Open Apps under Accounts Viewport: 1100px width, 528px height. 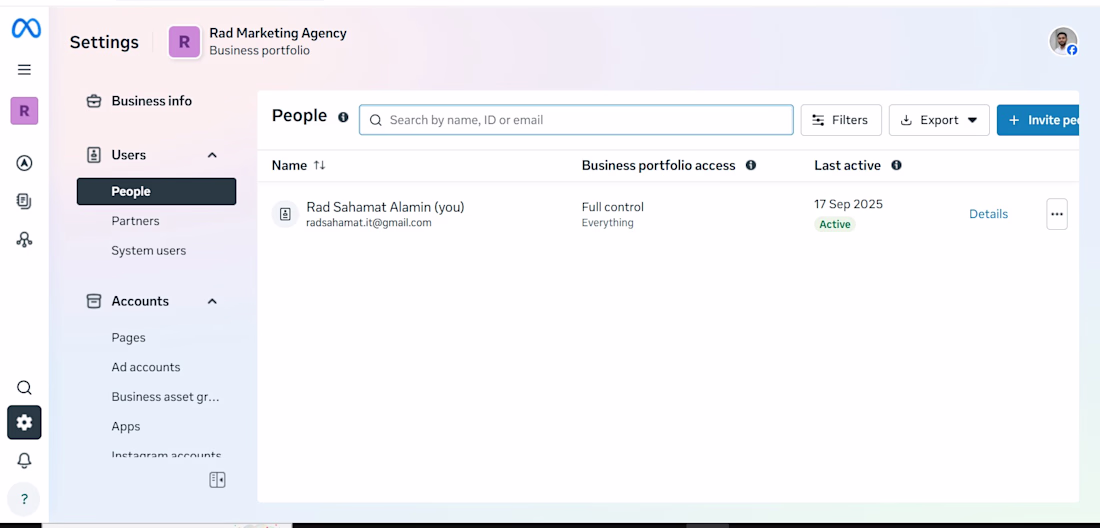coord(126,426)
